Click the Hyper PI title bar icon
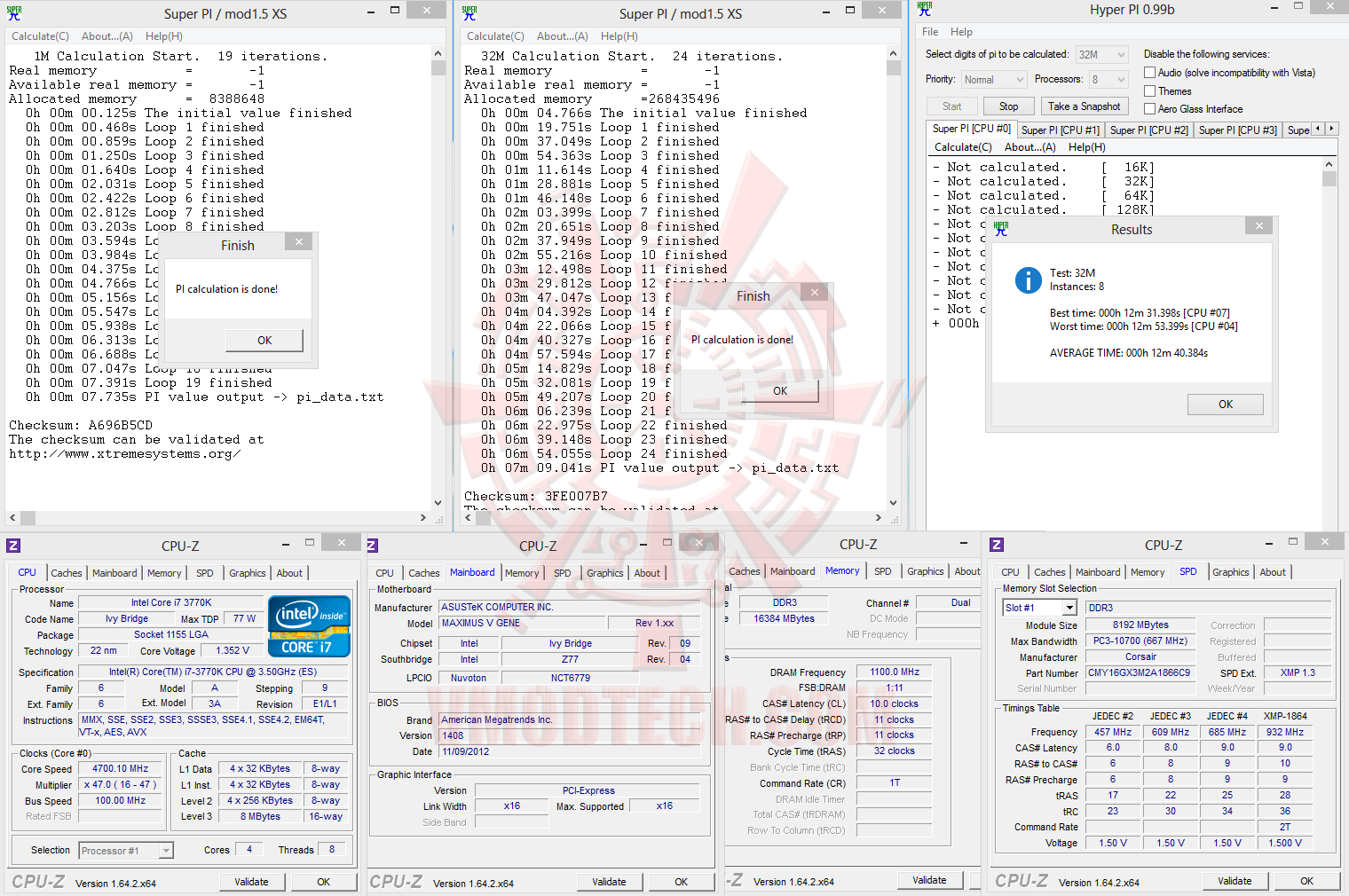1349x896 pixels. tap(925, 9)
